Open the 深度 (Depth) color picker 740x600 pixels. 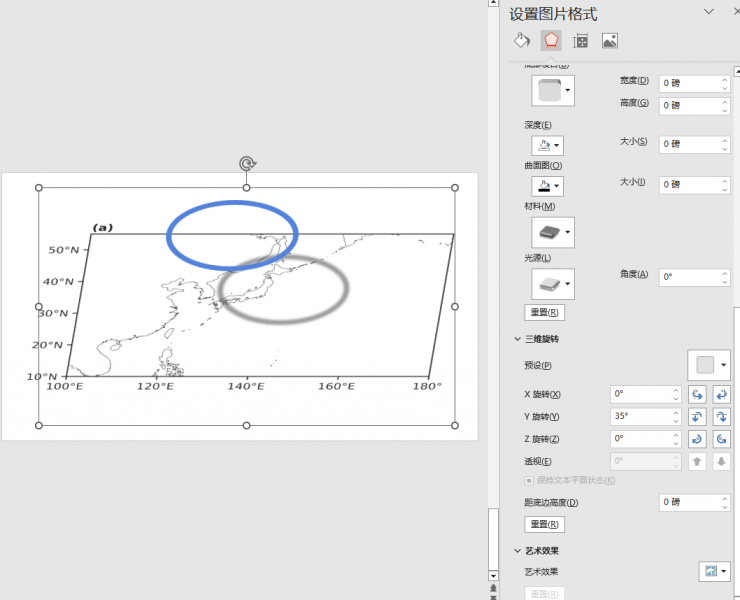coord(547,145)
